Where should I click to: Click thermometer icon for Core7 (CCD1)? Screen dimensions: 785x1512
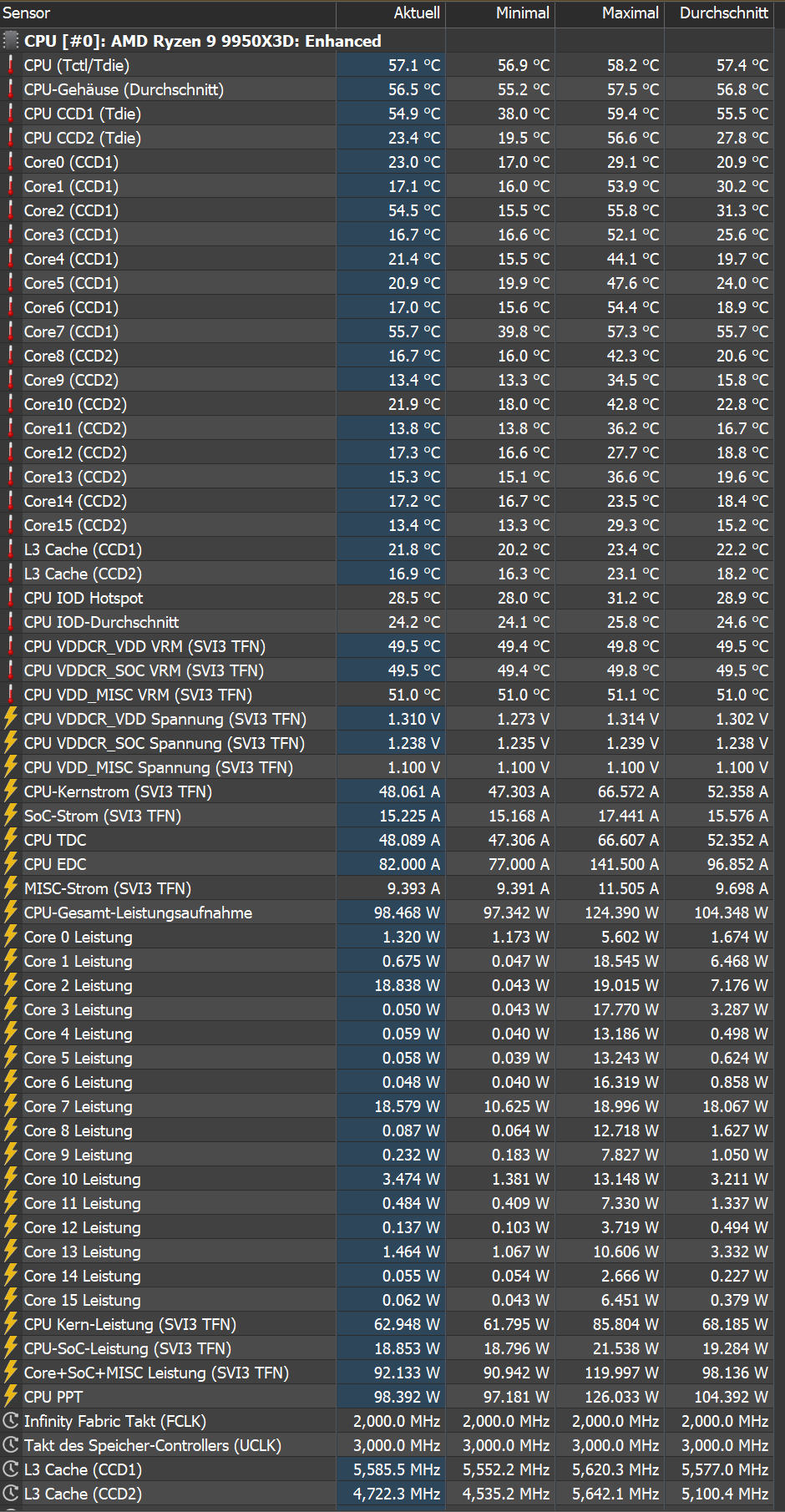[x=11, y=331]
